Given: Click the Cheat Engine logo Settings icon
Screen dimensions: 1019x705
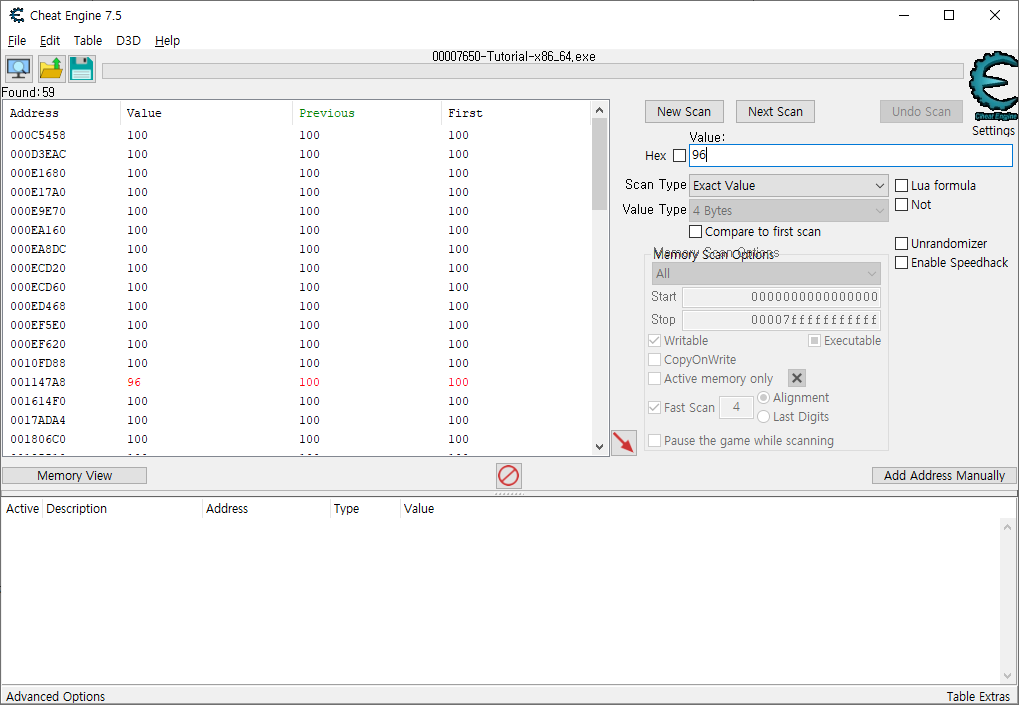Looking at the screenshot, I should (x=993, y=88).
